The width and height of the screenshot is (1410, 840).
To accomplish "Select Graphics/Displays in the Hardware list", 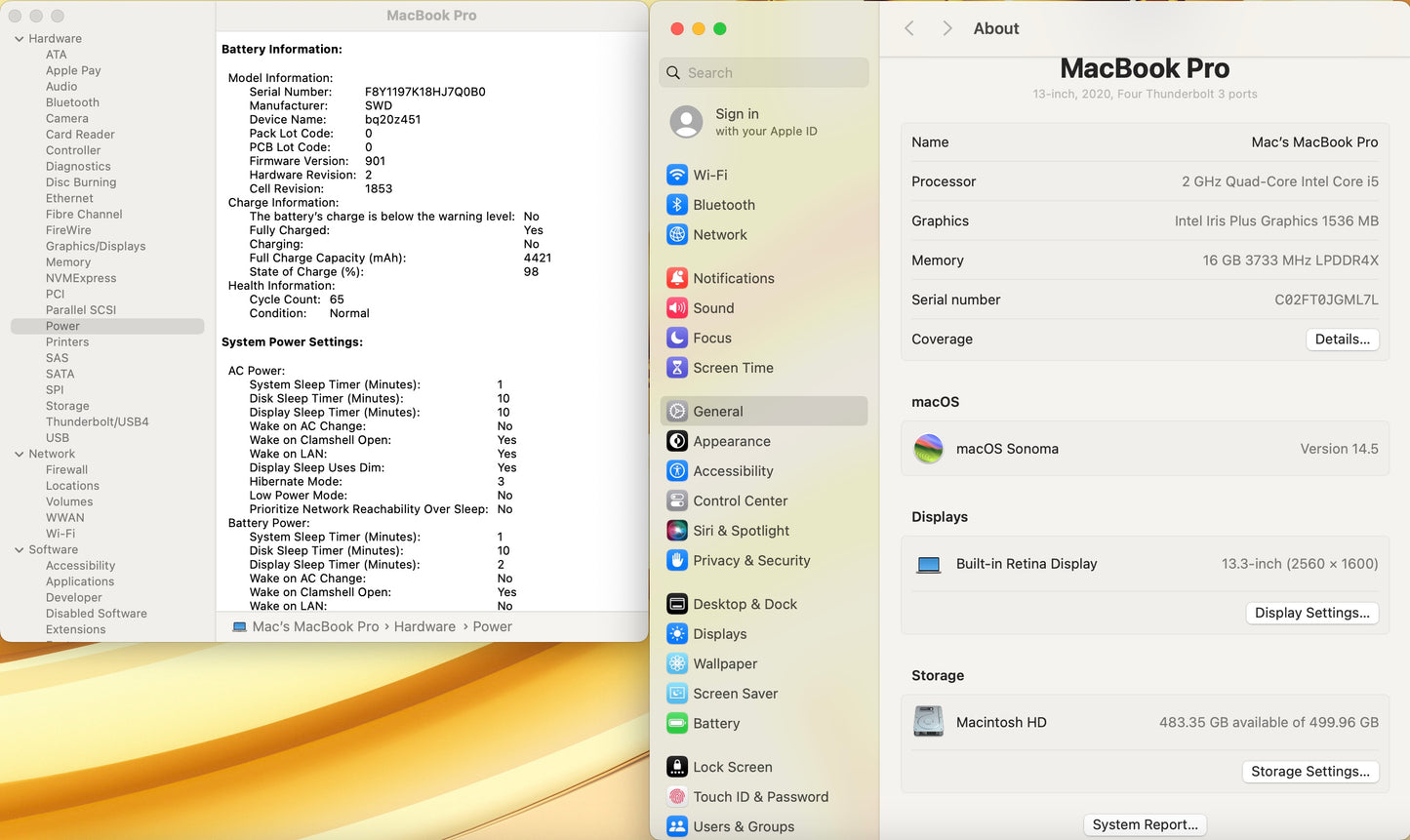I will (96, 246).
